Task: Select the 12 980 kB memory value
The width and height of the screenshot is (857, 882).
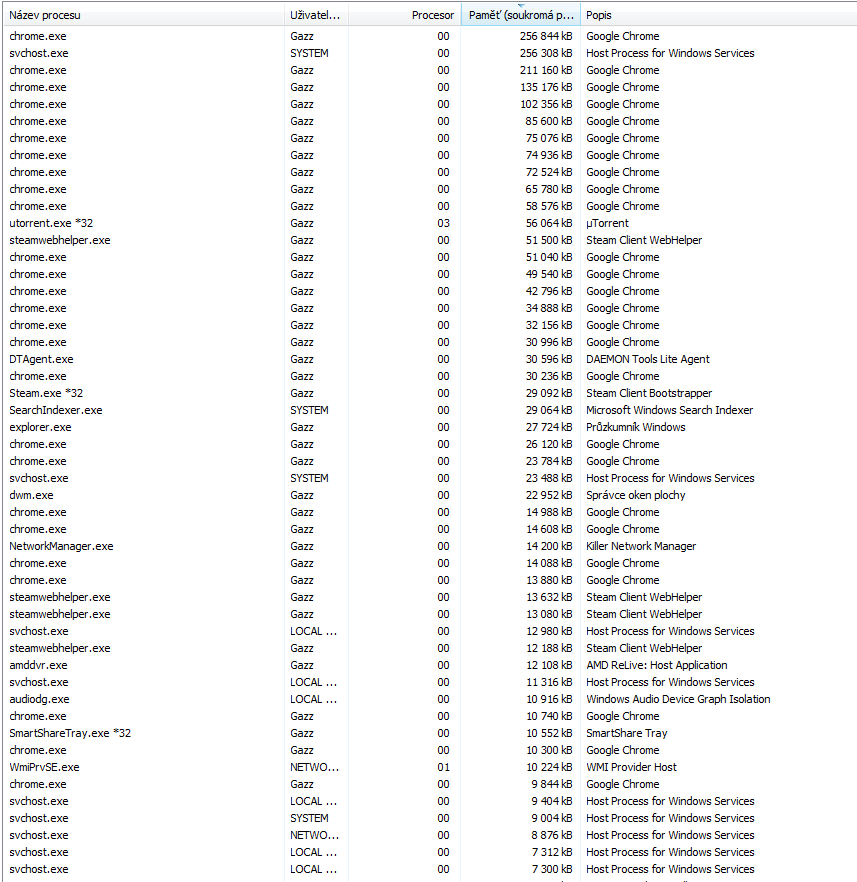Action: (549, 631)
